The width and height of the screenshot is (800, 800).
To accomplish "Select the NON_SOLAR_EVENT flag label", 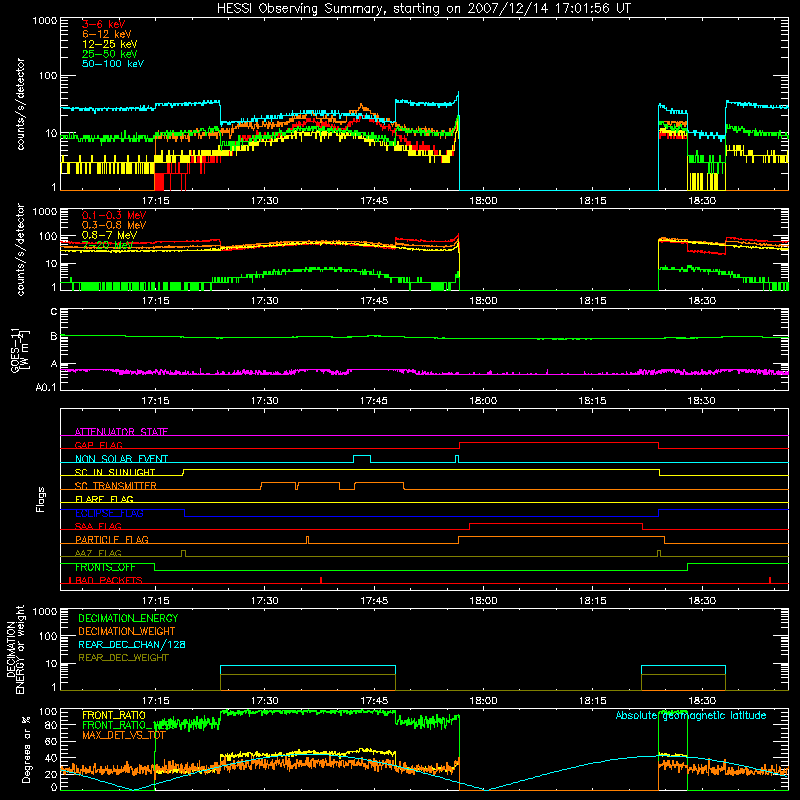I will point(121,459).
